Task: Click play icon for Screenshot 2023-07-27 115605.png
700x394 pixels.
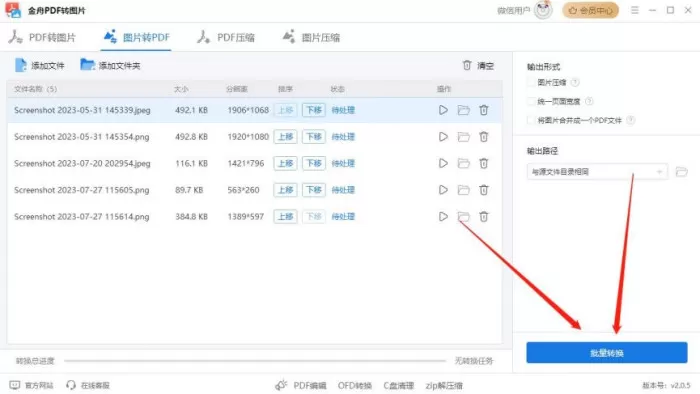Action: point(443,190)
